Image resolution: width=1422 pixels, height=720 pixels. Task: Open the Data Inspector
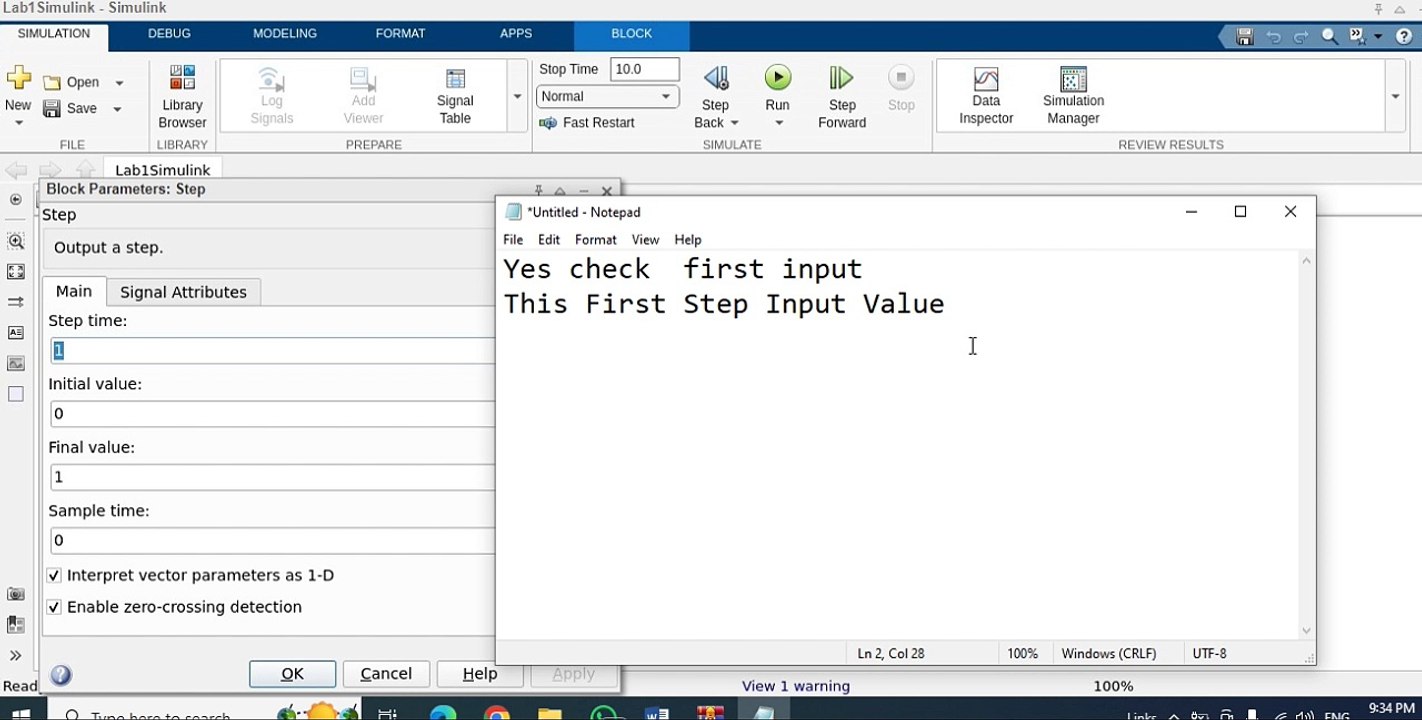click(x=986, y=97)
